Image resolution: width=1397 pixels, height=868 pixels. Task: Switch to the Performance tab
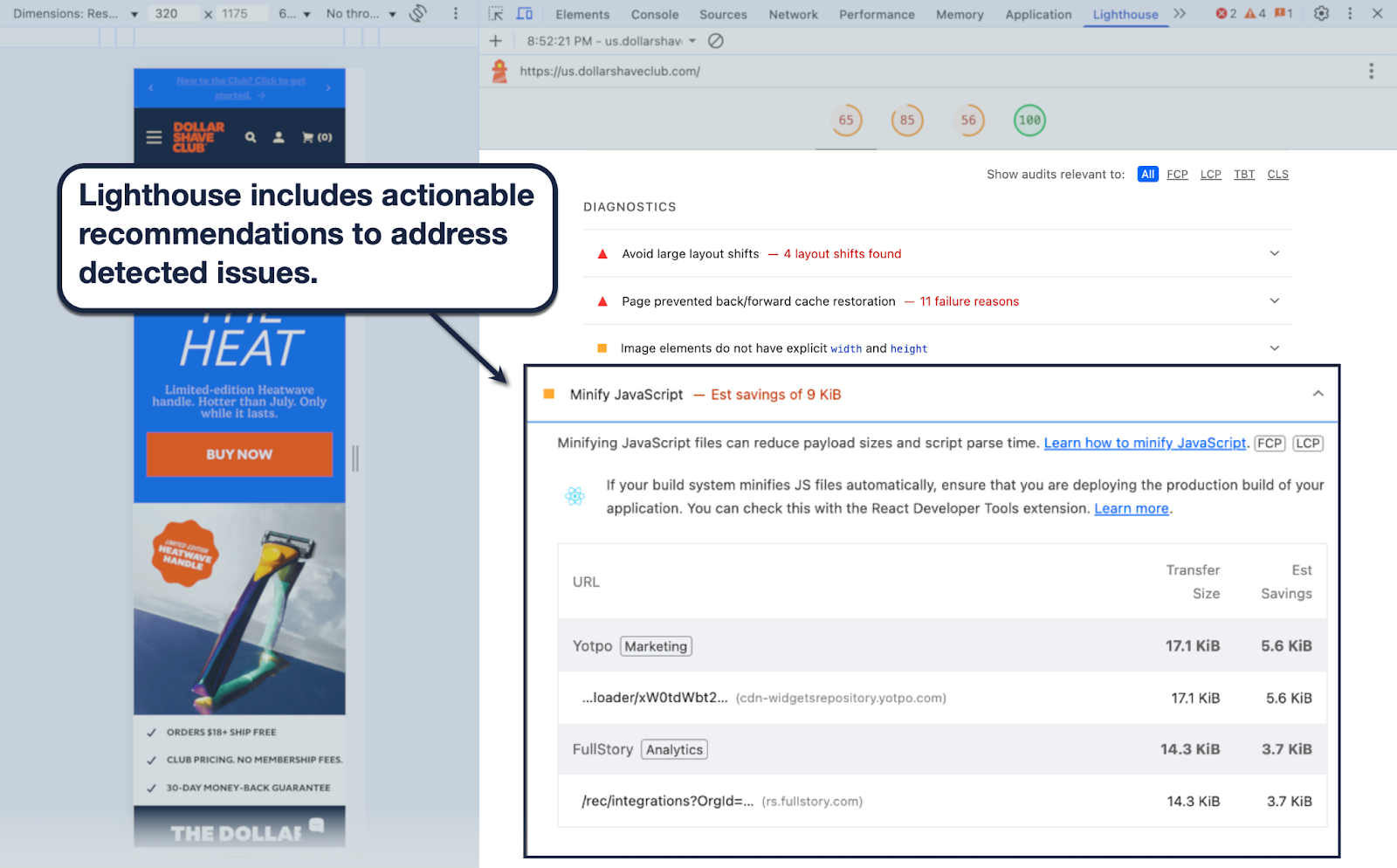(x=877, y=14)
